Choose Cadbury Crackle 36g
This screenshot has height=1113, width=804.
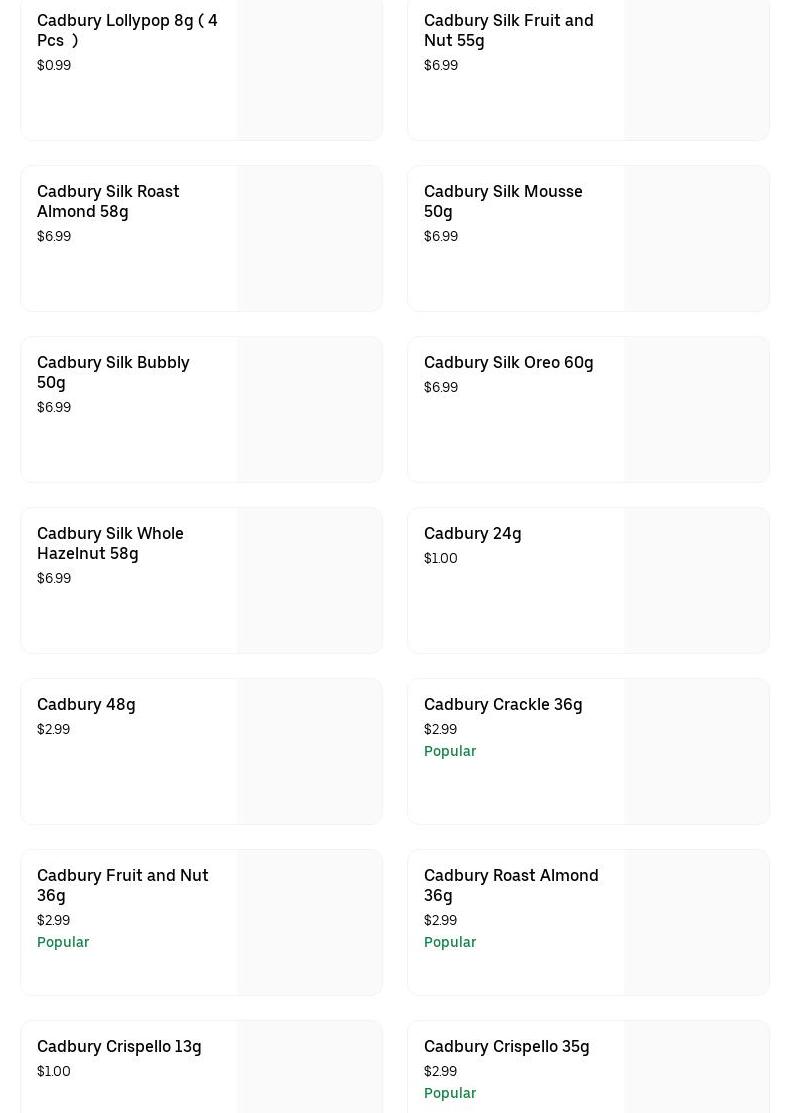pyautogui.click(x=503, y=704)
